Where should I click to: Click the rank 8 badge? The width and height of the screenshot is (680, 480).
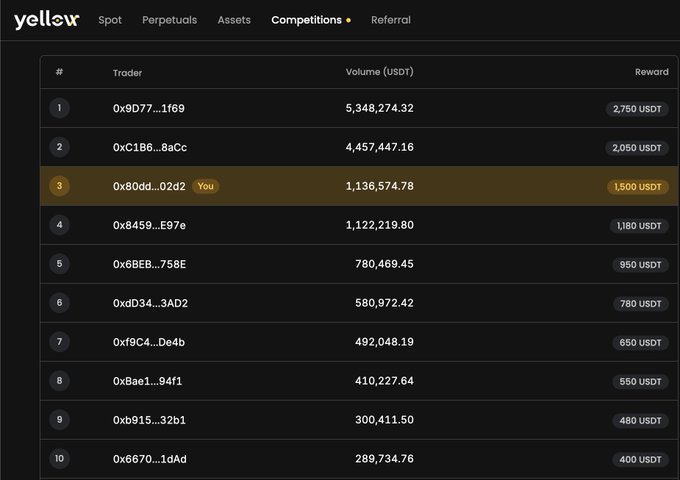[59, 381]
